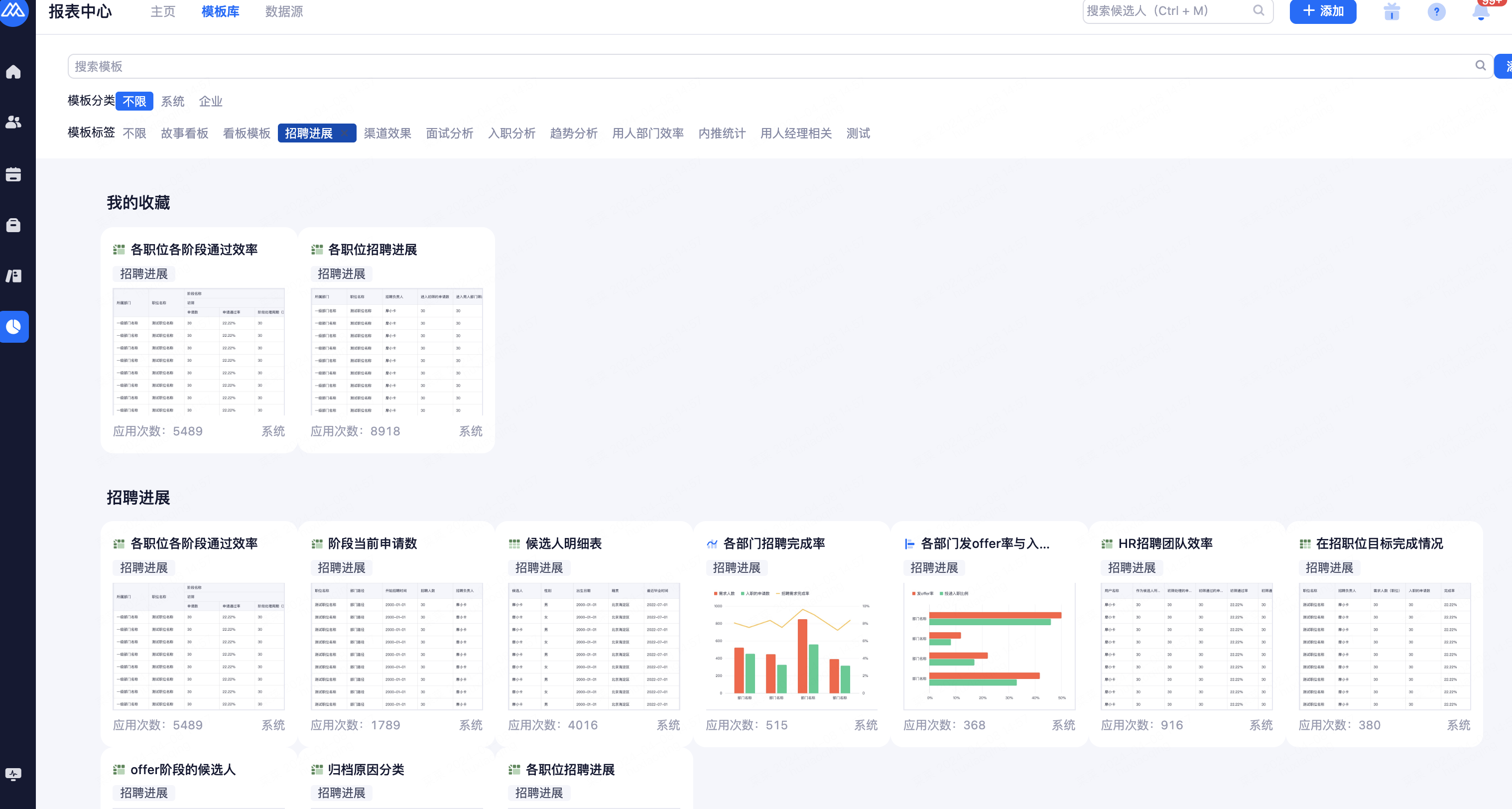The height and width of the screenshot is (809, 1512).
Task: Open the candidates people icon in the sidebar
Action: [13, 122]
